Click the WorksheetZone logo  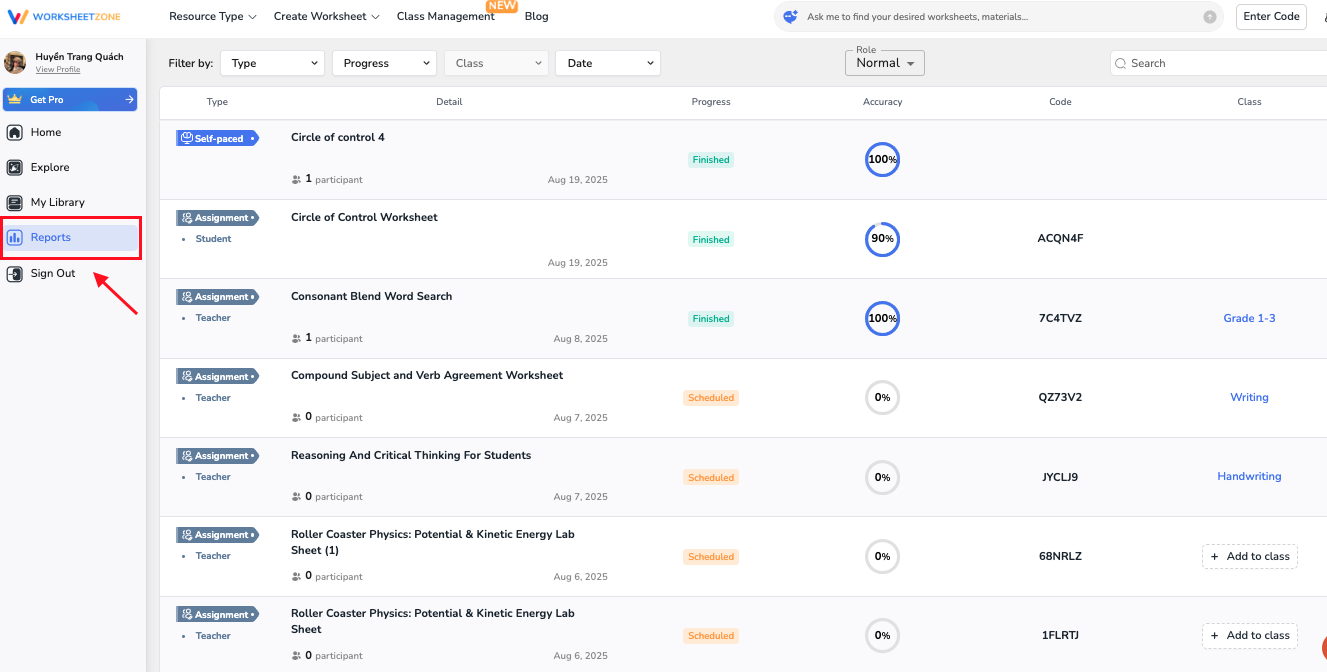[x=64, y=17]
